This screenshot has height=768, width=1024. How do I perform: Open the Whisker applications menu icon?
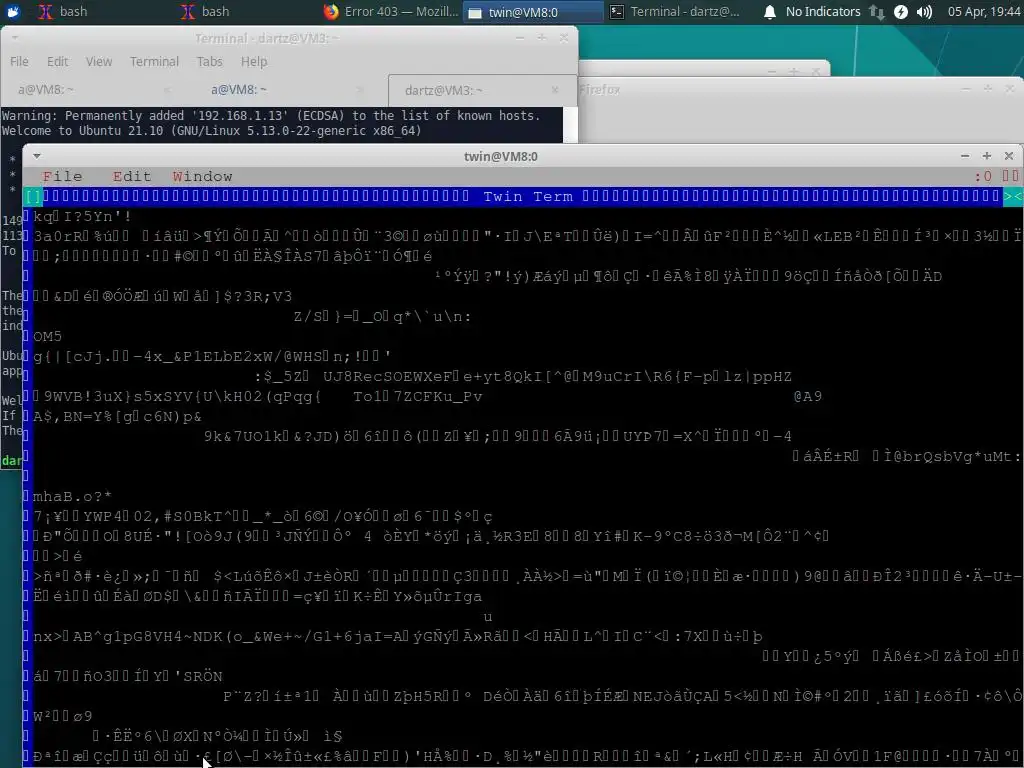(13, 12)
